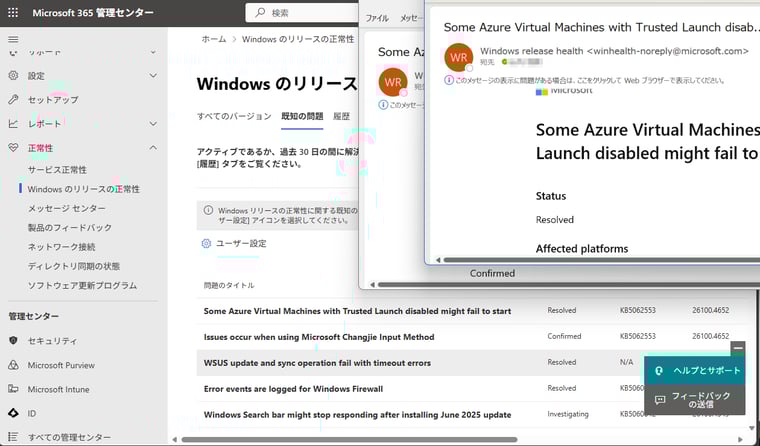Select Windows release health nav item
Viewport: 760px width, 446px height.
(83, 189)
